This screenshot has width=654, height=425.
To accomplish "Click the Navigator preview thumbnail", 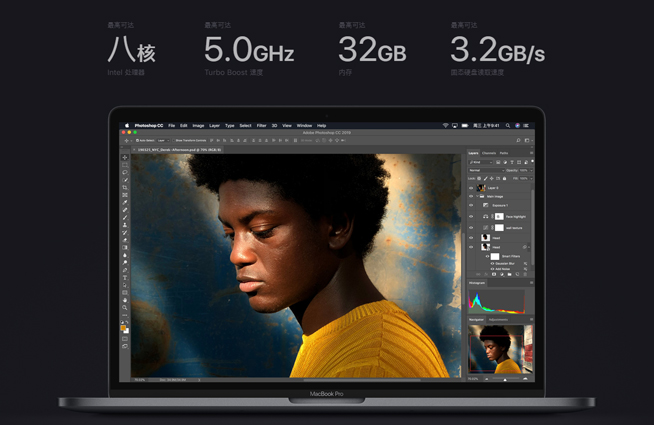I will point(501,349).
